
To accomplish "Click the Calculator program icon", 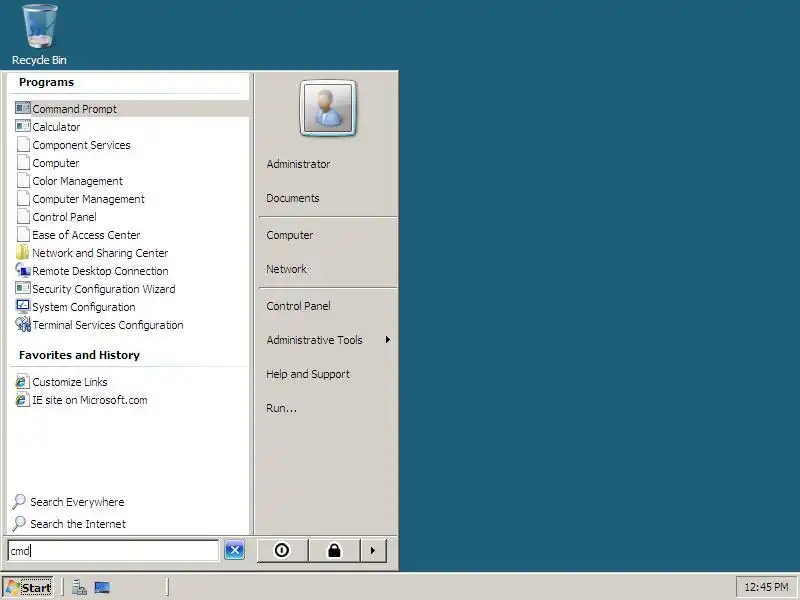I will 23,126.
